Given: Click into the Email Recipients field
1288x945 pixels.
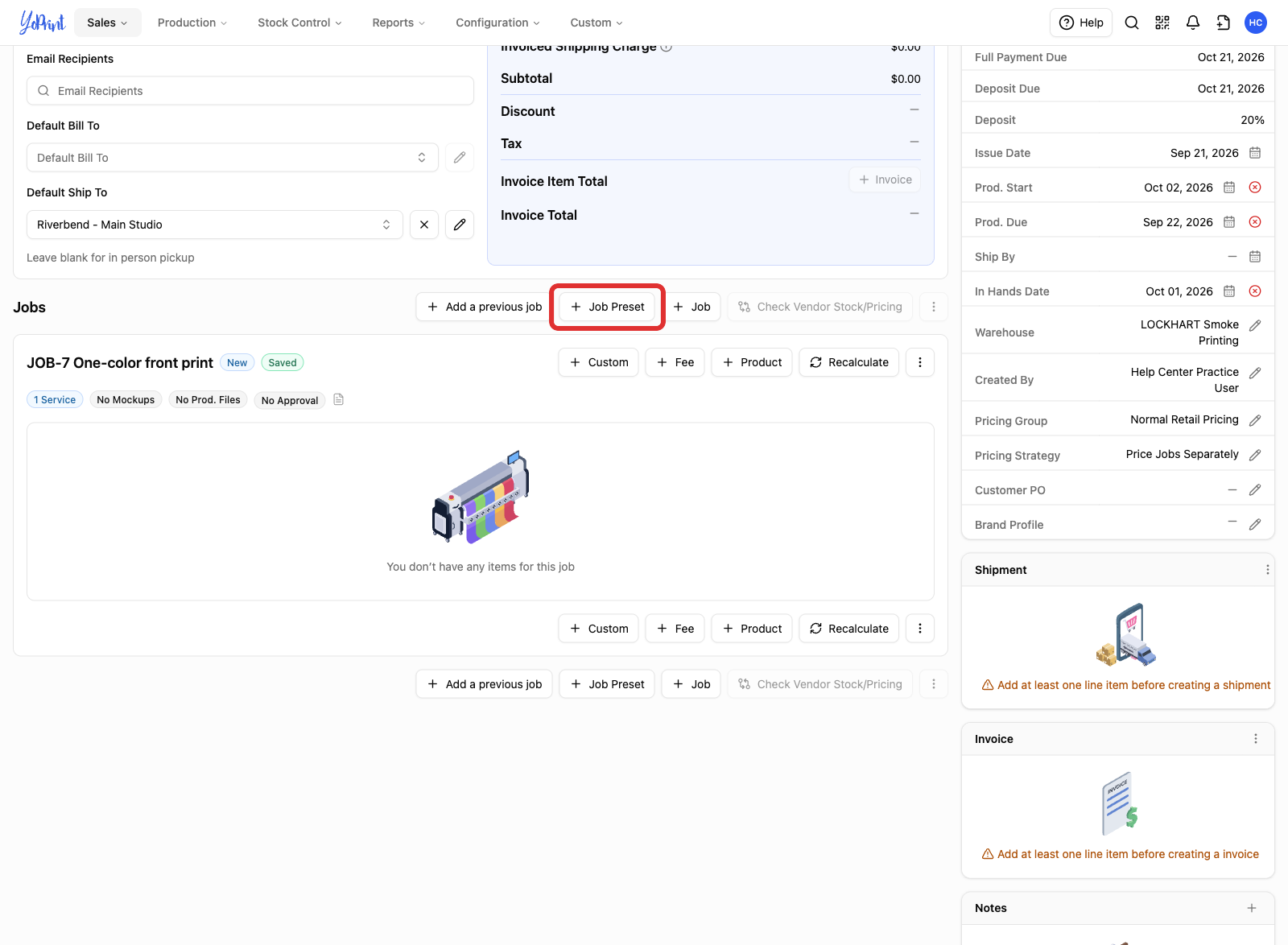Looking at the screenshot, I should click(250, 91).
